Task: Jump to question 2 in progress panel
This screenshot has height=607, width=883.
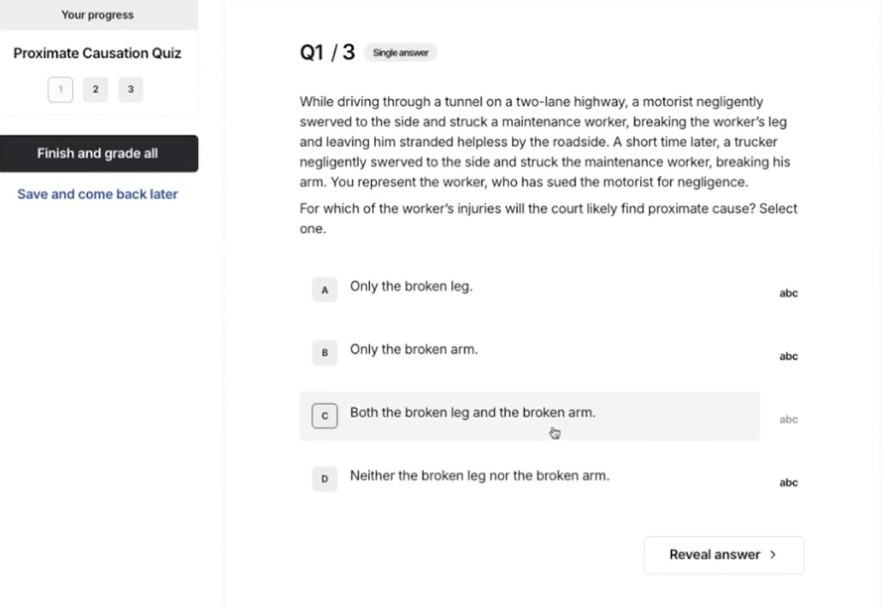Action: tap(95, 90)
